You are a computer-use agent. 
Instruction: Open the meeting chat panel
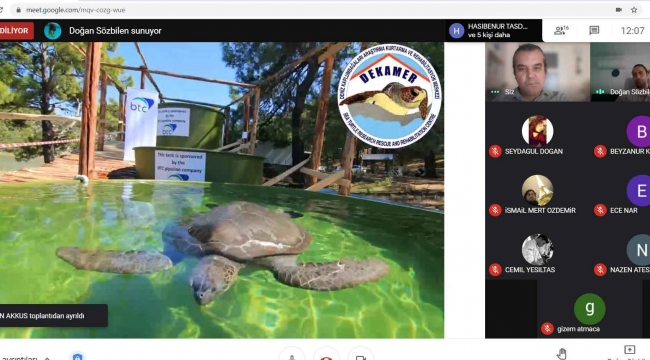coord(594,30)
